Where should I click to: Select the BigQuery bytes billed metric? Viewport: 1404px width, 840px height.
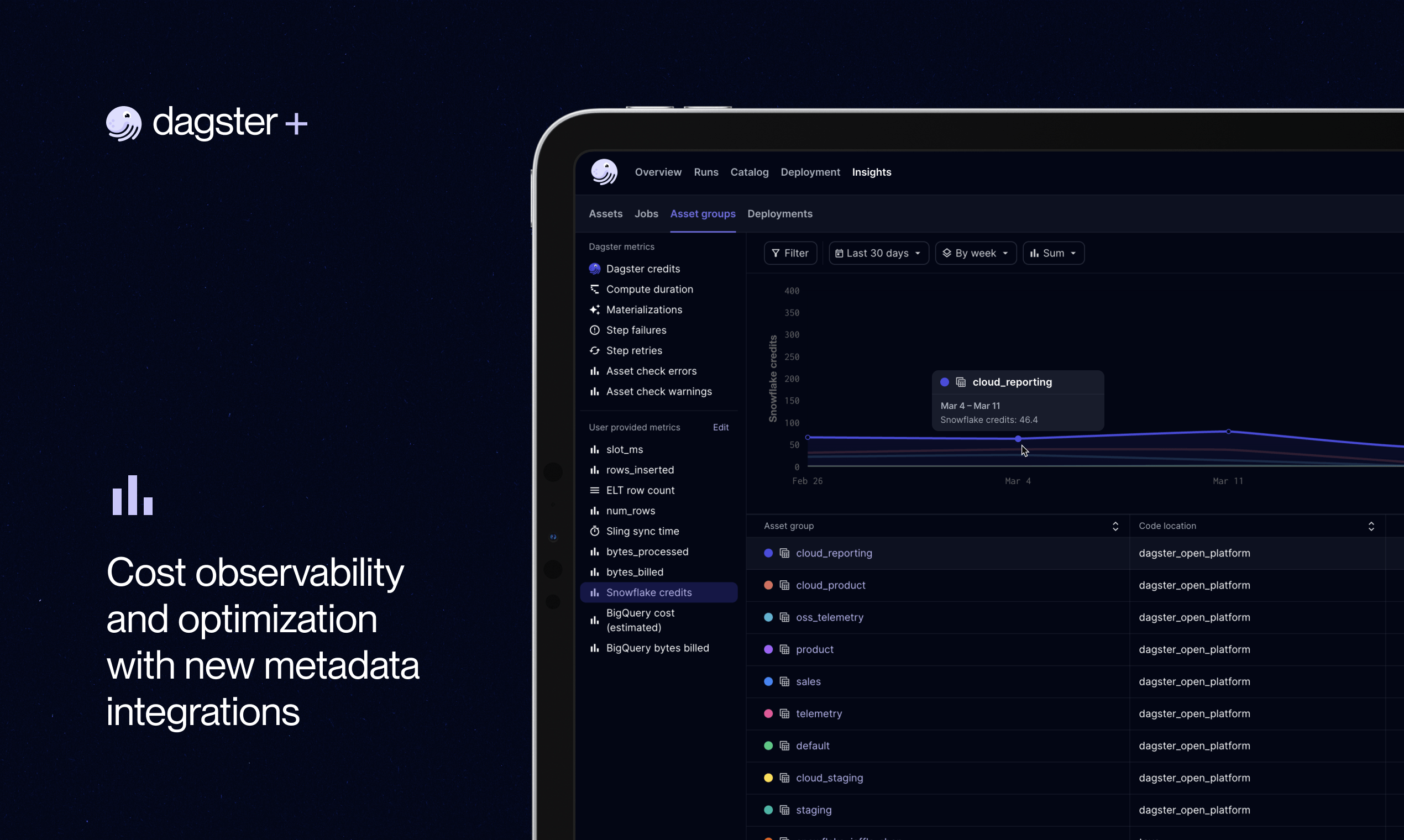tap(657, 648)
